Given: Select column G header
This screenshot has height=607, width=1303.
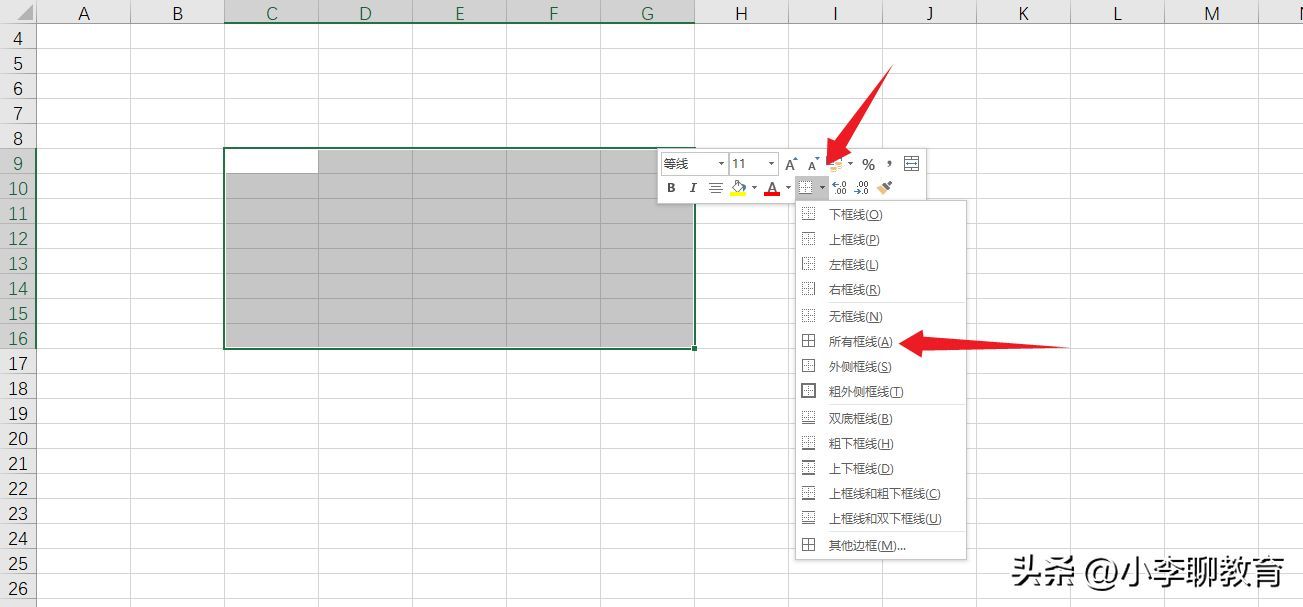Looking at the screenshot, I should click(x=647, y=13).
